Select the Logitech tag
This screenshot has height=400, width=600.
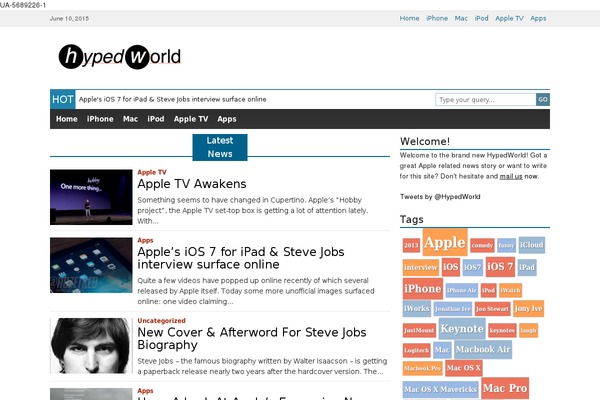[417, 350]
